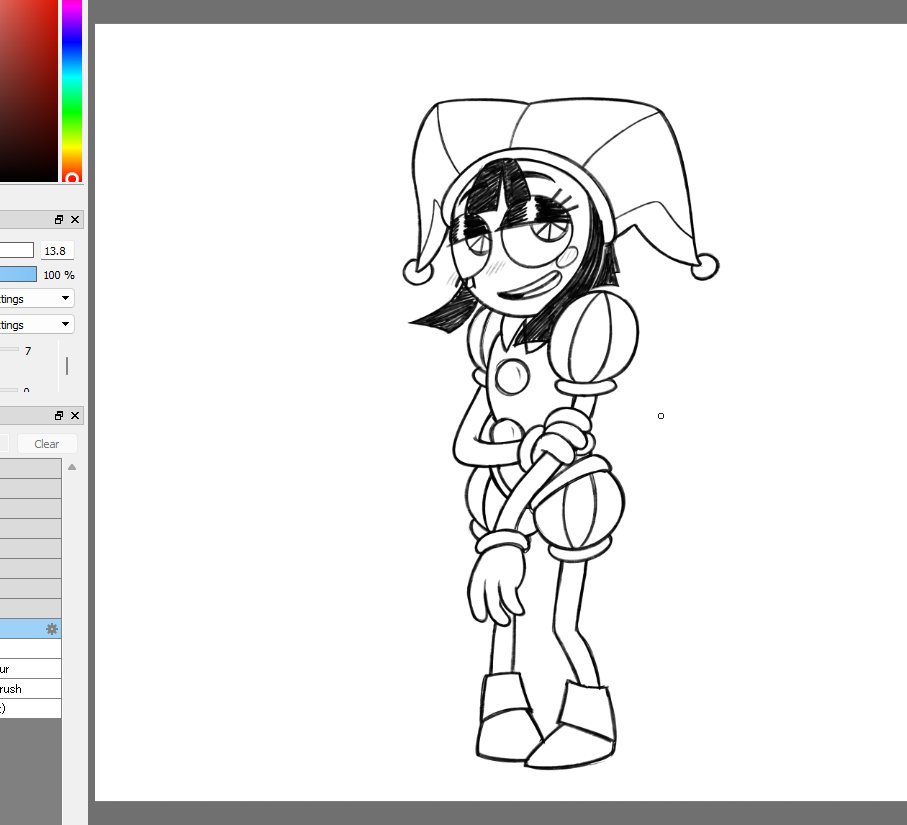Pick a hue from rainbow hue strip
The height and width of the screenshot is (825, 907).
72,91
